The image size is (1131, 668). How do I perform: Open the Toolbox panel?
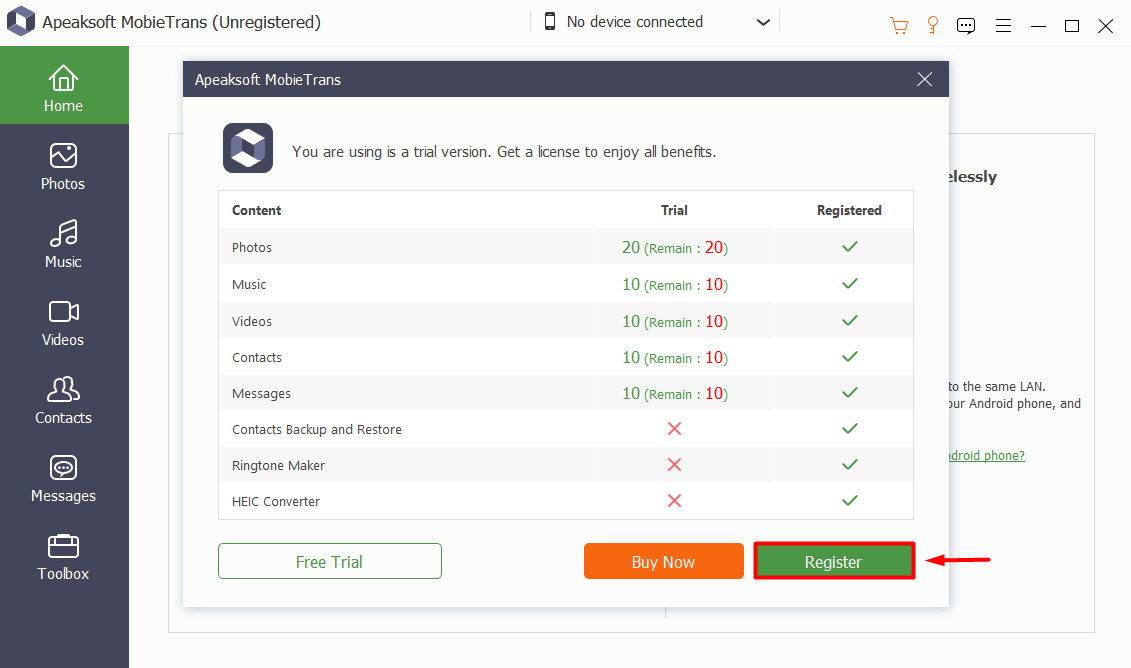coord(63,556)
